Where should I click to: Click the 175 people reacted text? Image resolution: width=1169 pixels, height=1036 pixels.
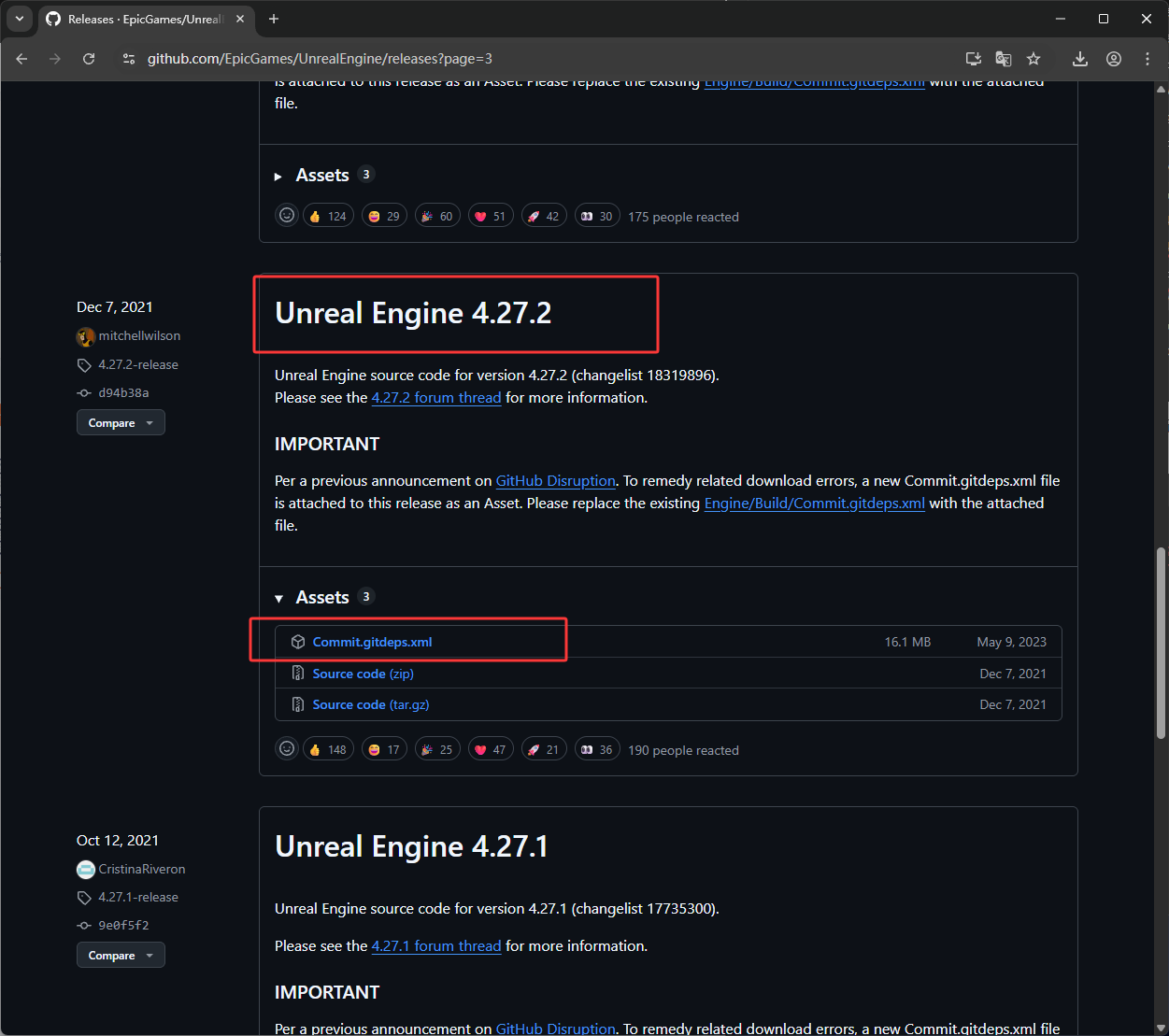tap(683, 217)
